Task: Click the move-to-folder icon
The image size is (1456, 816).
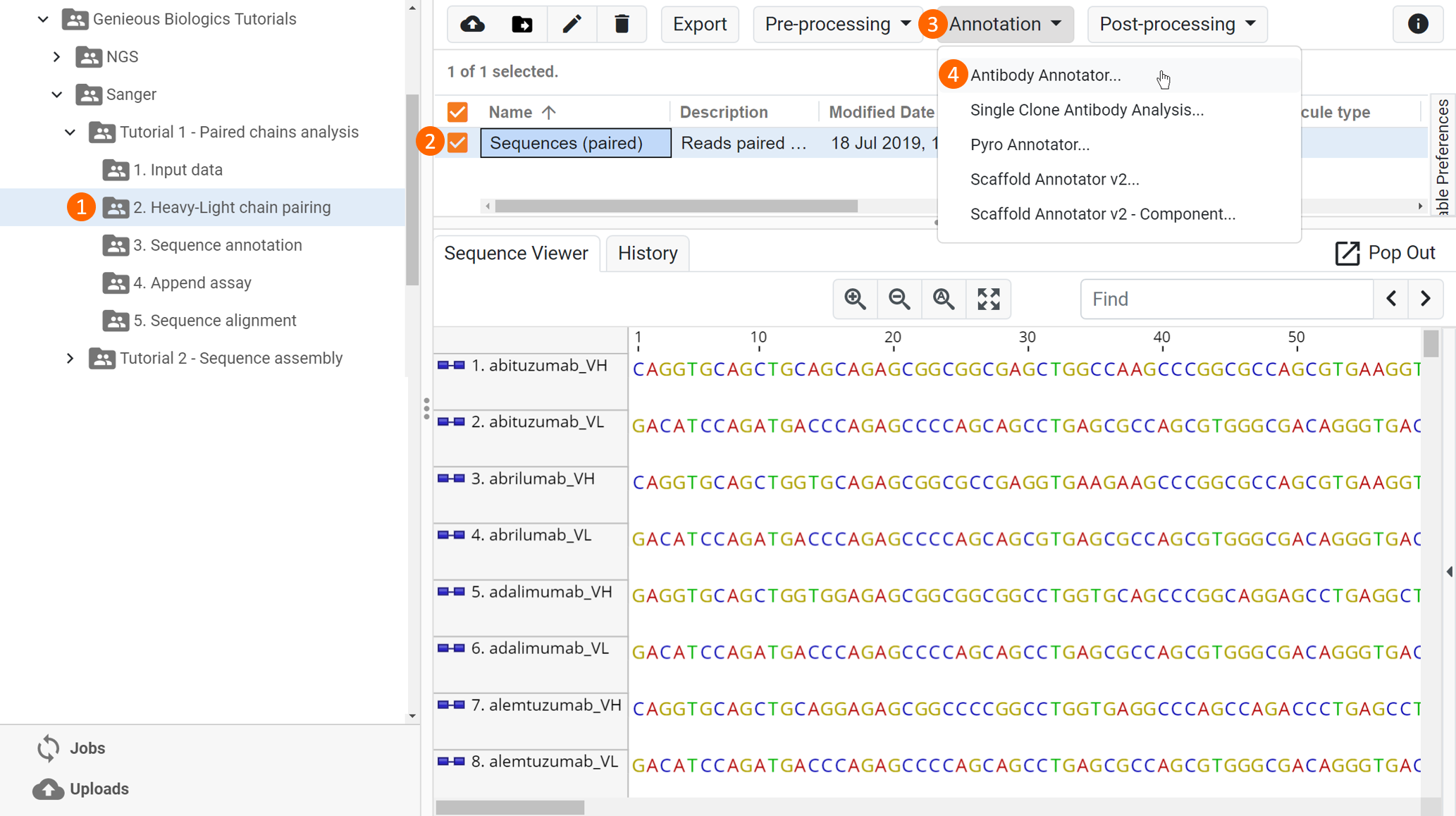Action: coord(522,25)
